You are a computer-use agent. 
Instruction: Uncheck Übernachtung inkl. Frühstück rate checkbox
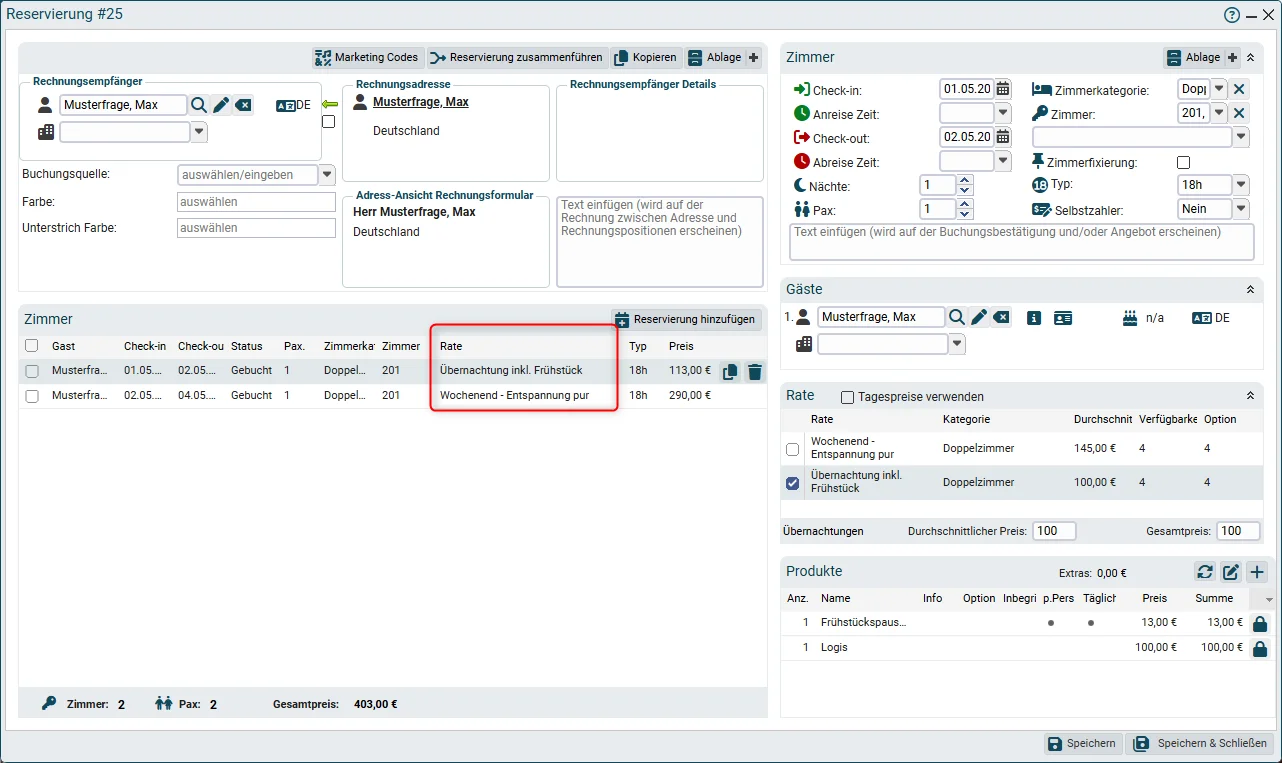[793, 483]
